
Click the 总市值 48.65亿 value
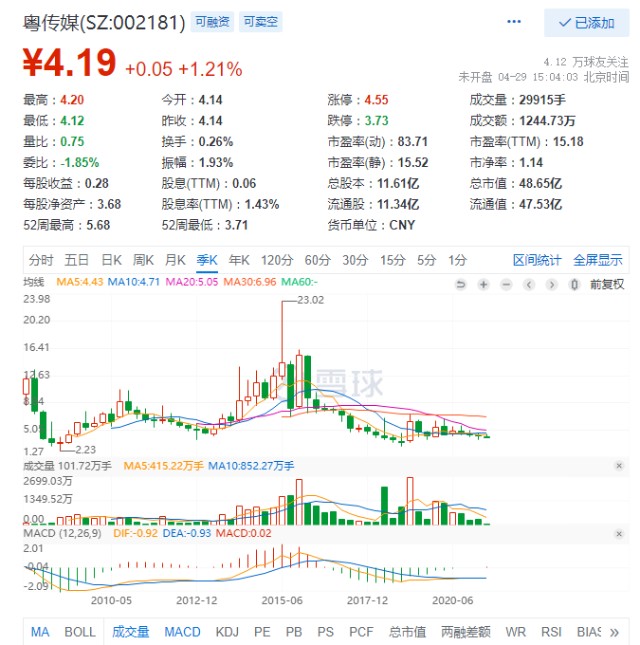click(540, 183)
